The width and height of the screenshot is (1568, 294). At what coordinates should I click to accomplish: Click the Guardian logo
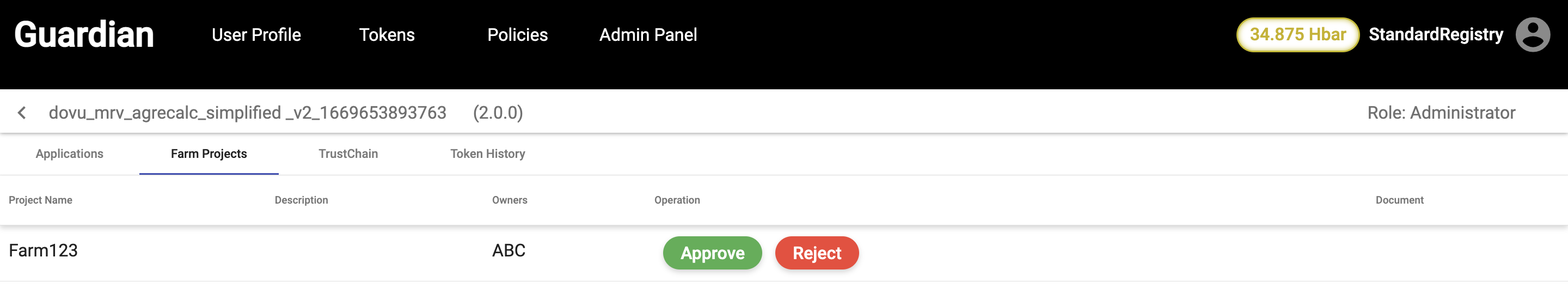(84, 35)
